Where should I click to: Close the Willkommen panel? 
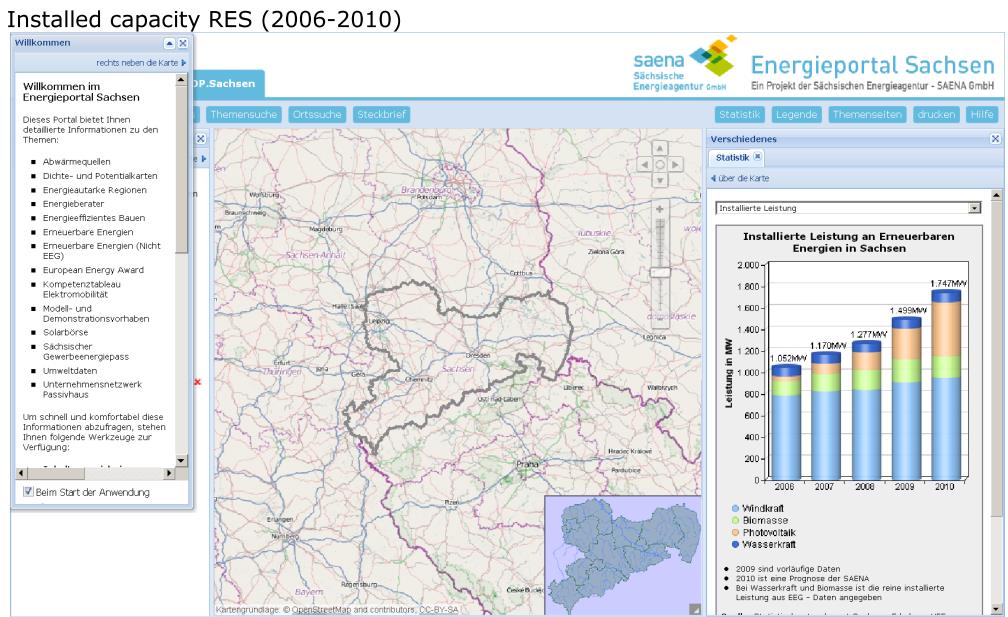tap(183, 43)
